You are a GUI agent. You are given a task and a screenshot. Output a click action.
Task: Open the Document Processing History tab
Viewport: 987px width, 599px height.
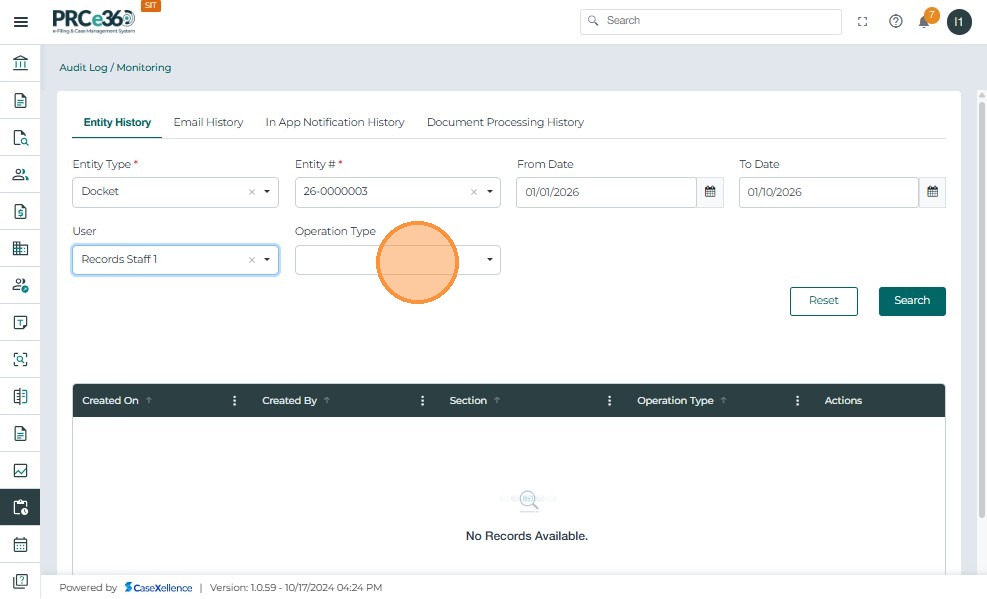505,122
